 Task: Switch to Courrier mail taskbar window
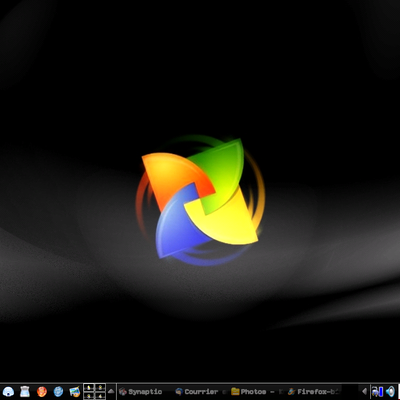(201, 392)
